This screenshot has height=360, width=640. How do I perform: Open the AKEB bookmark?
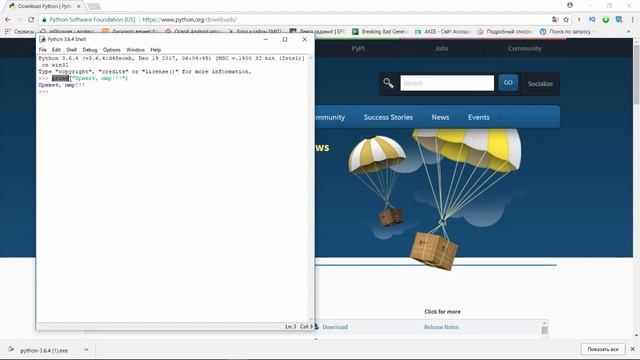(442, 31)
